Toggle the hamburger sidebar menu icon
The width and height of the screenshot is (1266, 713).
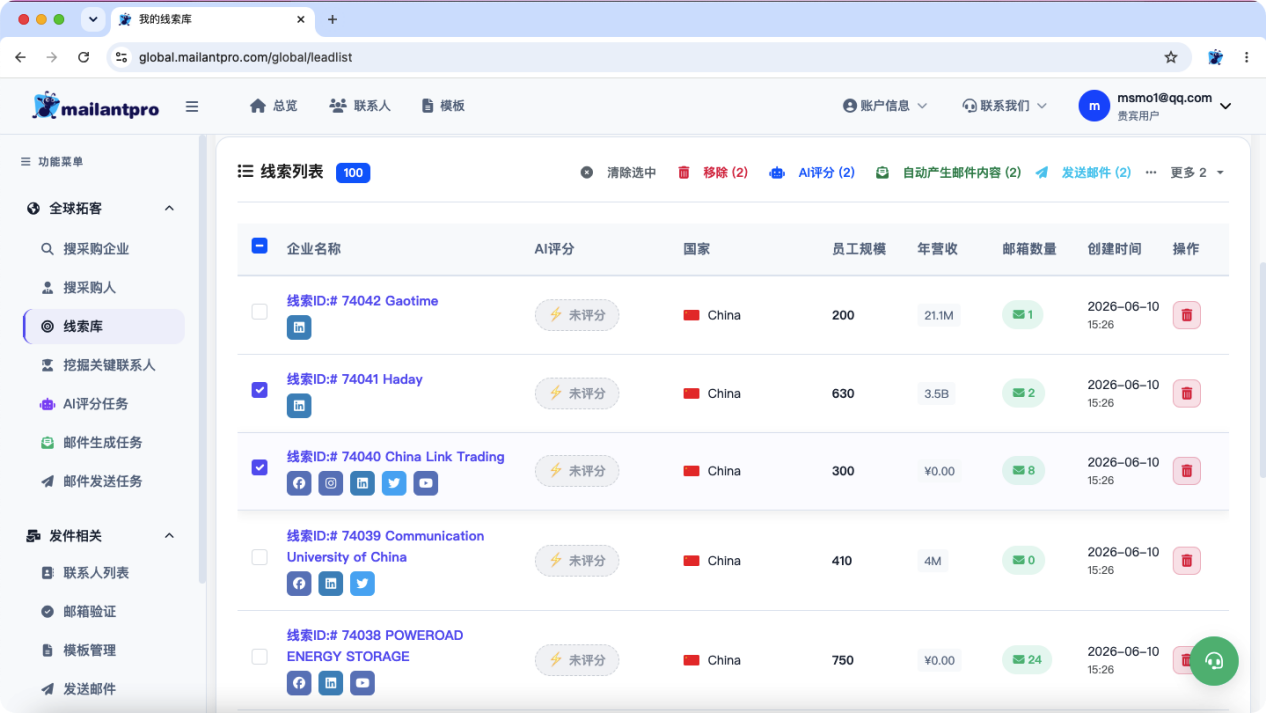click(192, 106)
